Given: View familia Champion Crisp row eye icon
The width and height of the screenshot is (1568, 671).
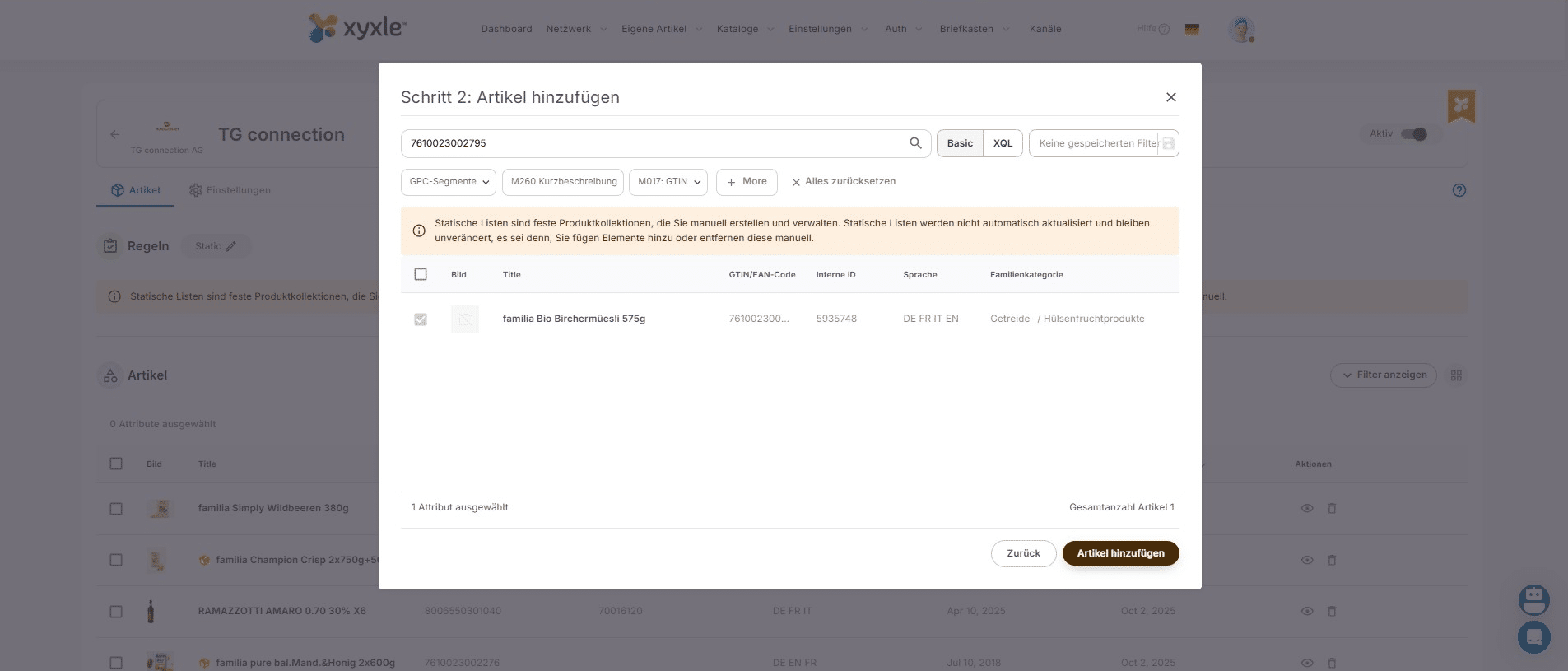Looking at the screenshot, I should pos(1307,560).
